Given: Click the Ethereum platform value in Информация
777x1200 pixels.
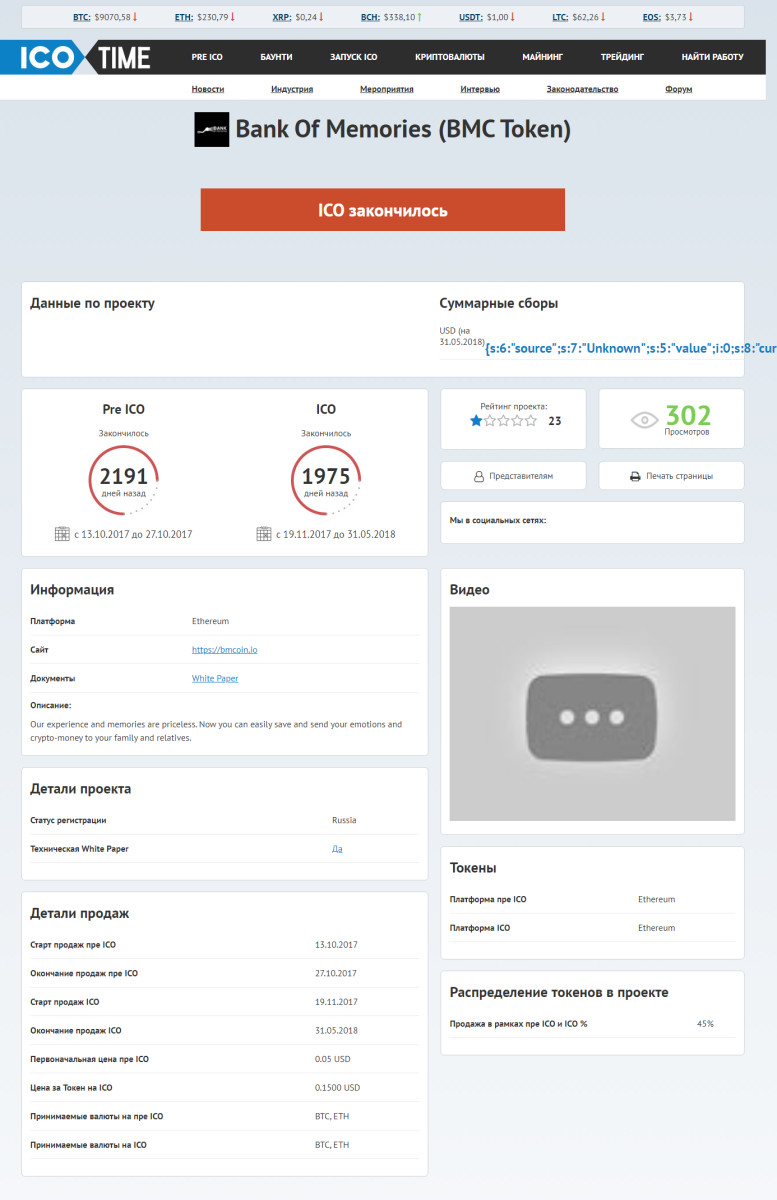Looking at the screenshot, I should [x=210, y=621].
